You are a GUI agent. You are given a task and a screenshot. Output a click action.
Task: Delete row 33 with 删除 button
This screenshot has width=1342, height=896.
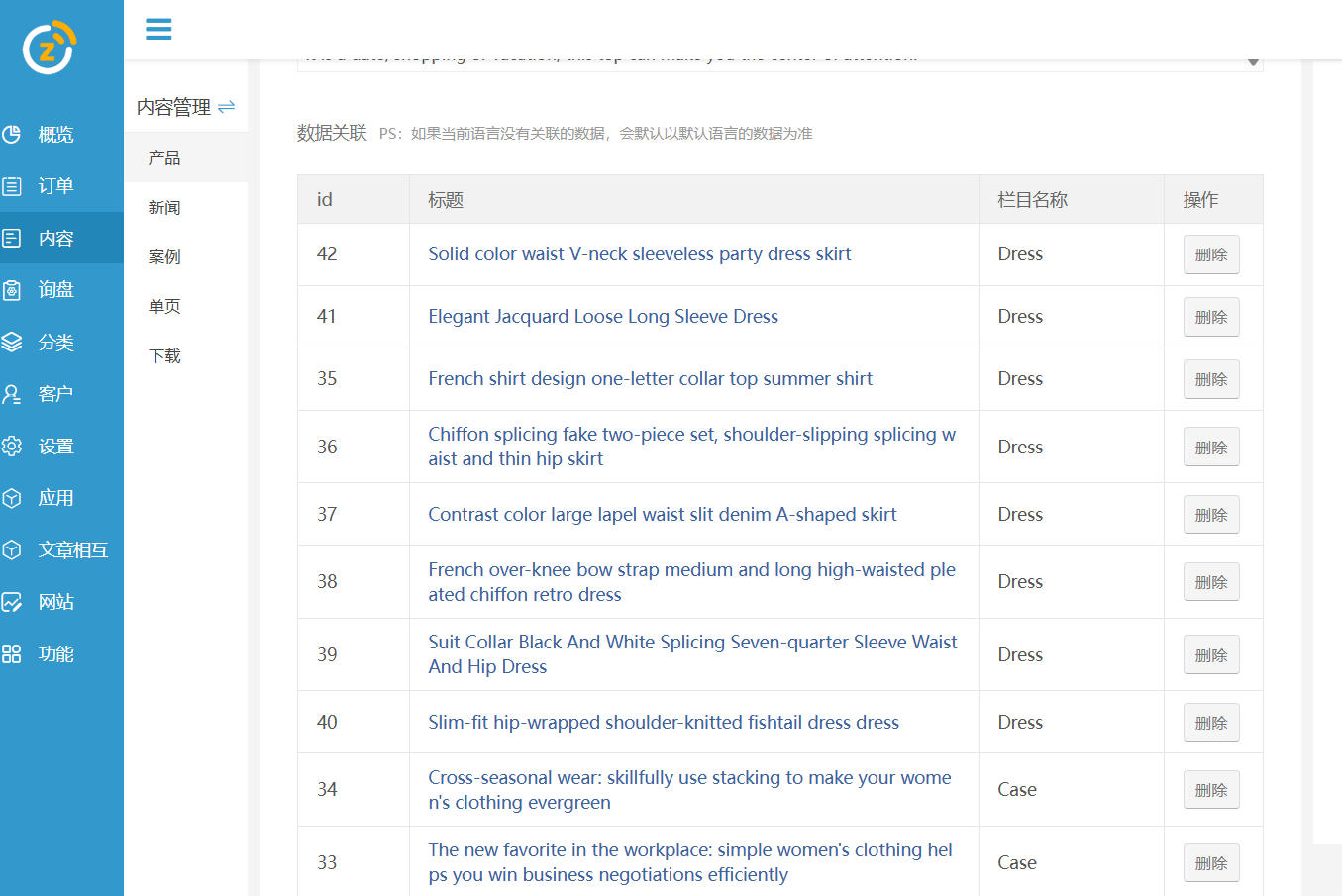[x=1211, y=863]
